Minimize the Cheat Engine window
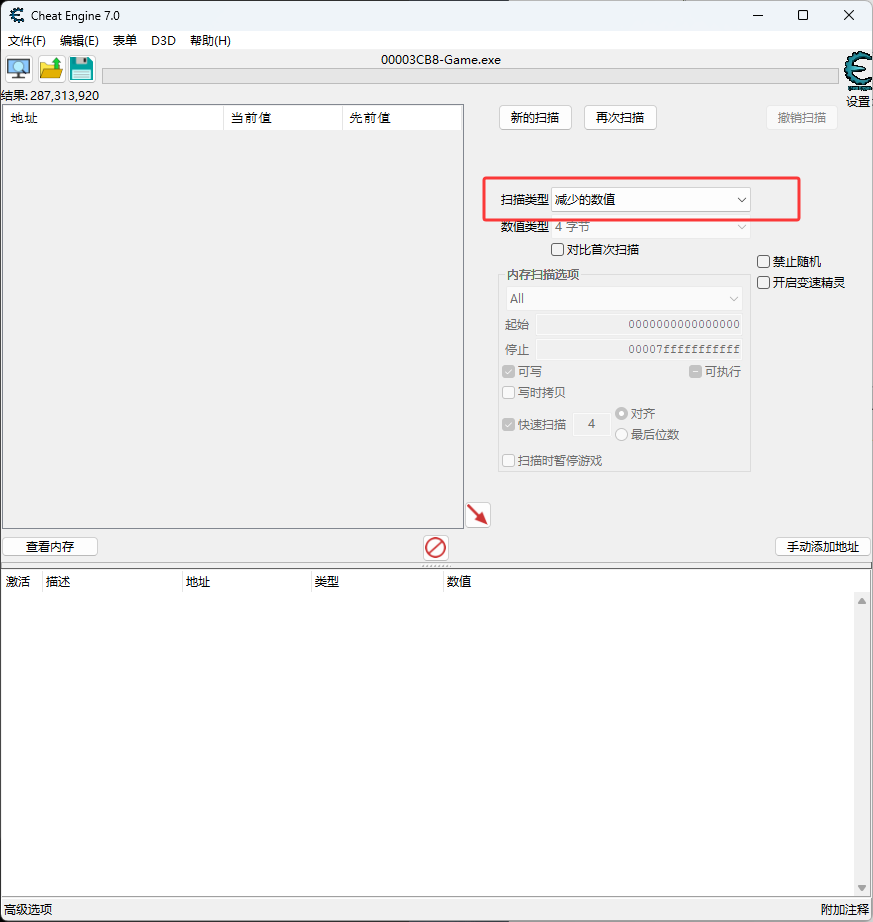This screenshot has height=922, width=873. [x=758, y=15]
